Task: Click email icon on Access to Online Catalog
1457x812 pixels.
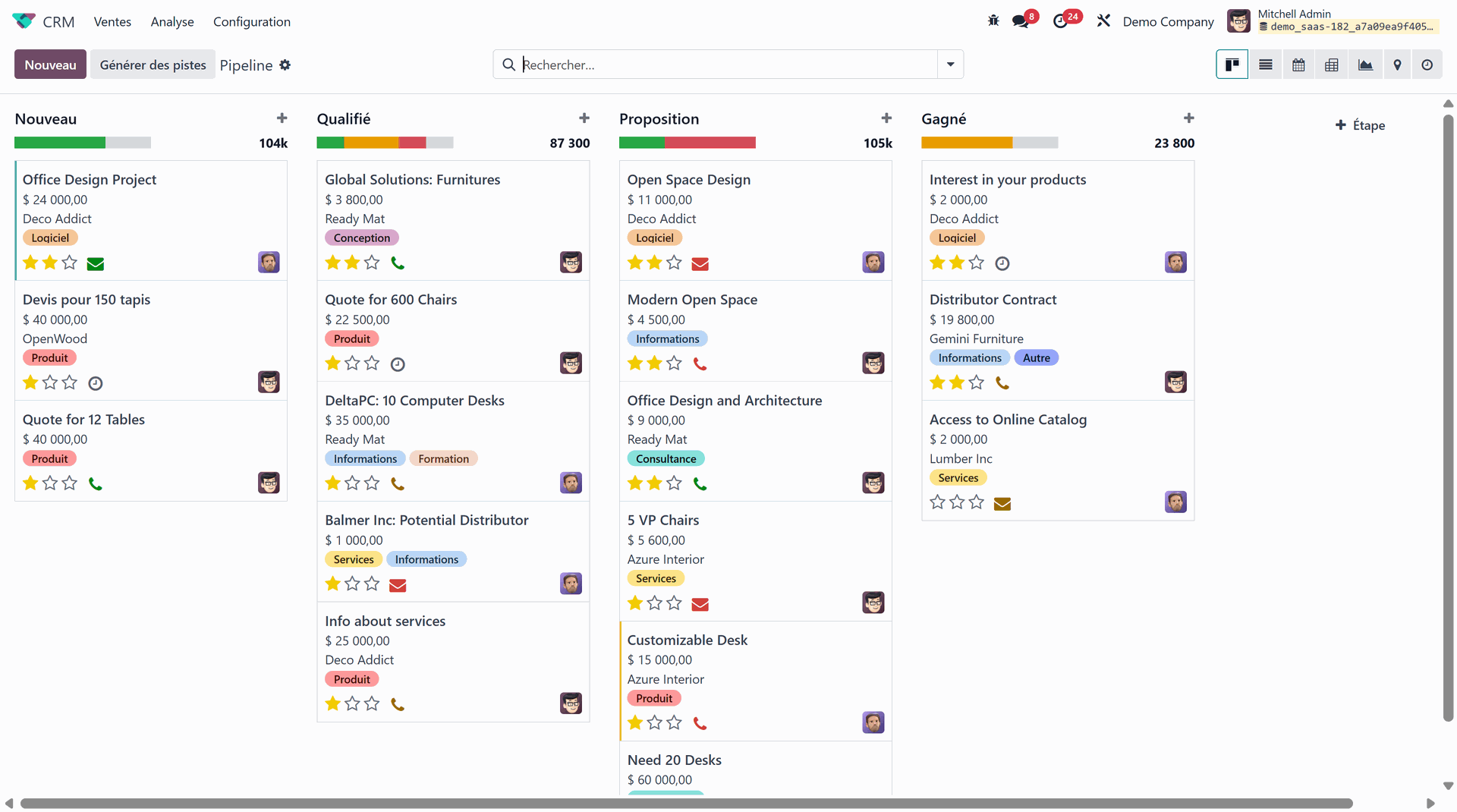Action: [1002, 503]
